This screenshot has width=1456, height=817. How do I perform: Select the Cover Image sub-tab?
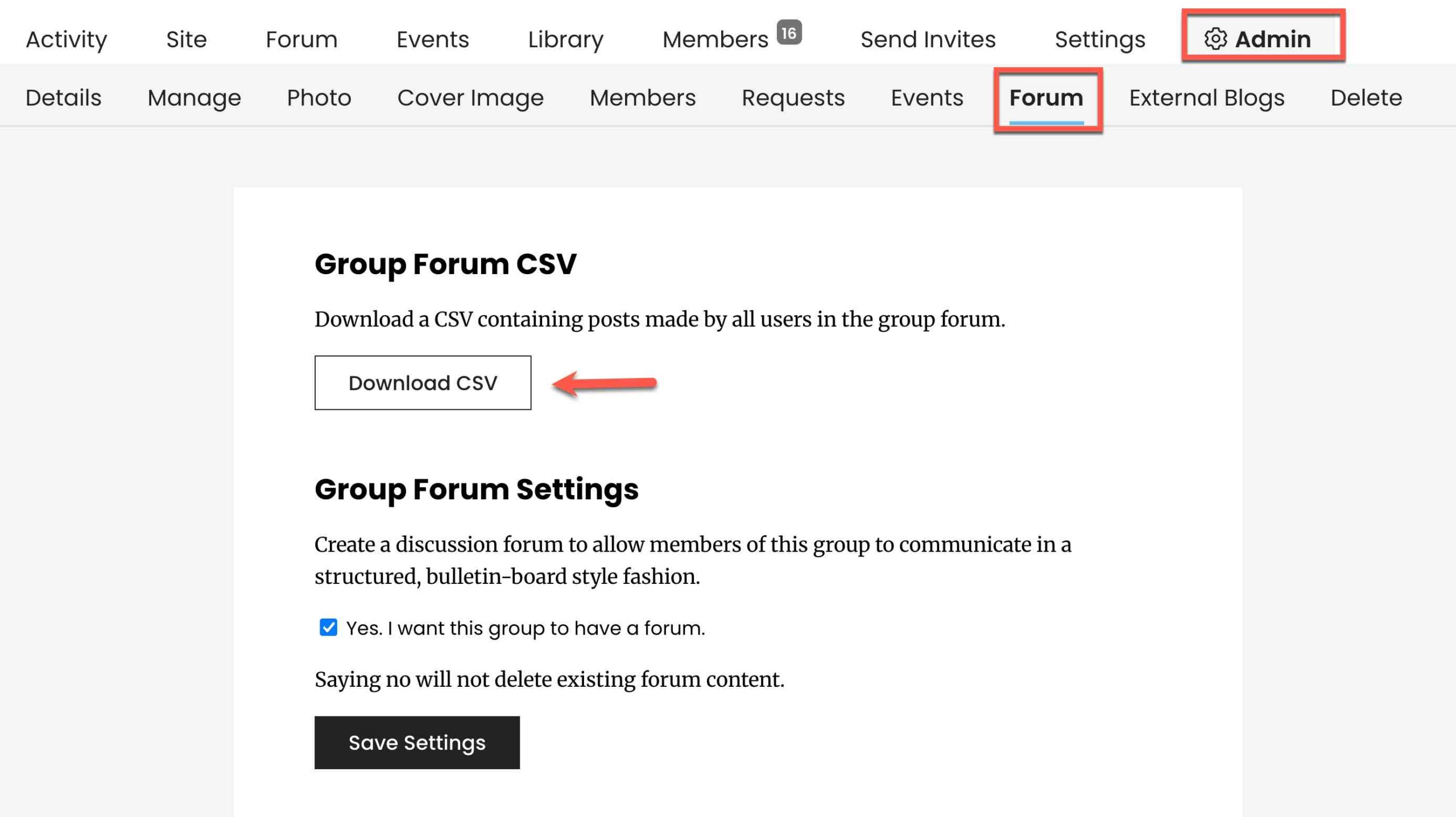coord(470,97)
